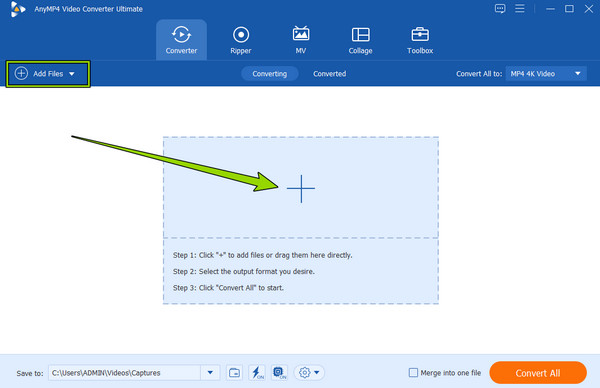This screenshot has width=600, height=388.
Task: Click the 'Step 1' instruction text
Action: point(262,255)
